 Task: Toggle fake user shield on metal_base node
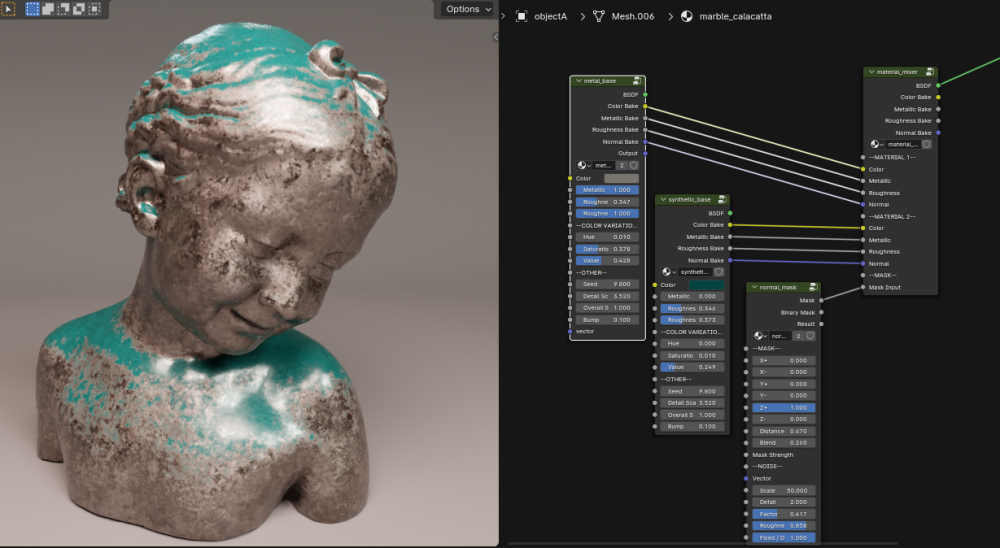(x=636, y=165)
